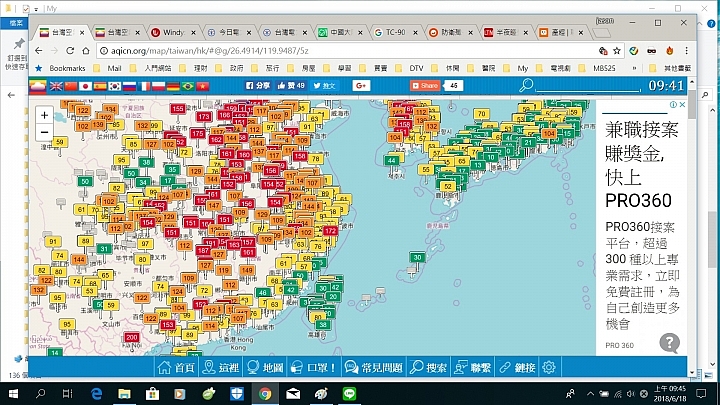Pick the South Korea flag icon

(x=115, y=86)
